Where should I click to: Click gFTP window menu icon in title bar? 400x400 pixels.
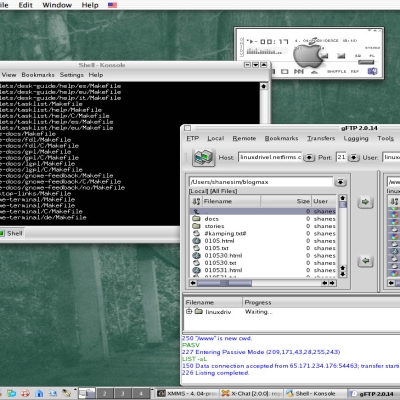[x=188, y=128]
